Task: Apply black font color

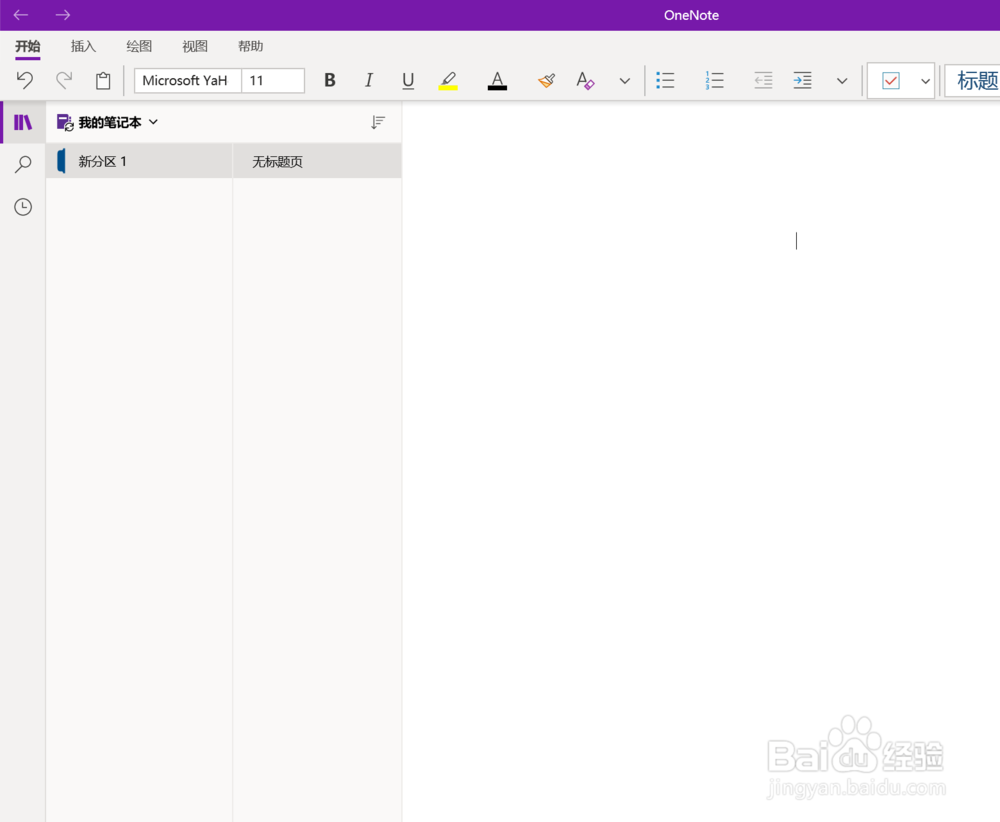Action: (497, 80)
